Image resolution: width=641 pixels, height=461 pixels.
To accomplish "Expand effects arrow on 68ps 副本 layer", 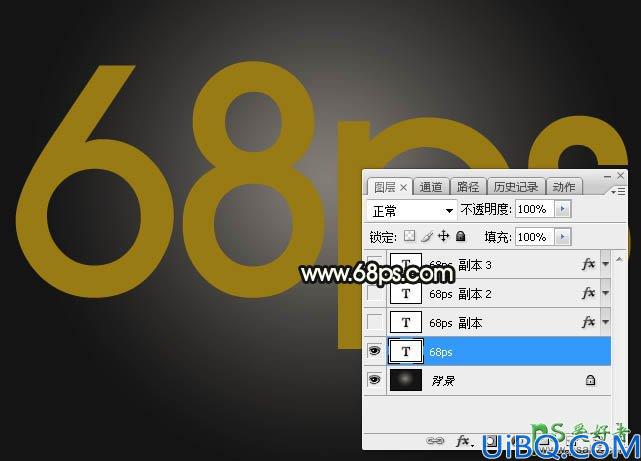I will [605, 322].
